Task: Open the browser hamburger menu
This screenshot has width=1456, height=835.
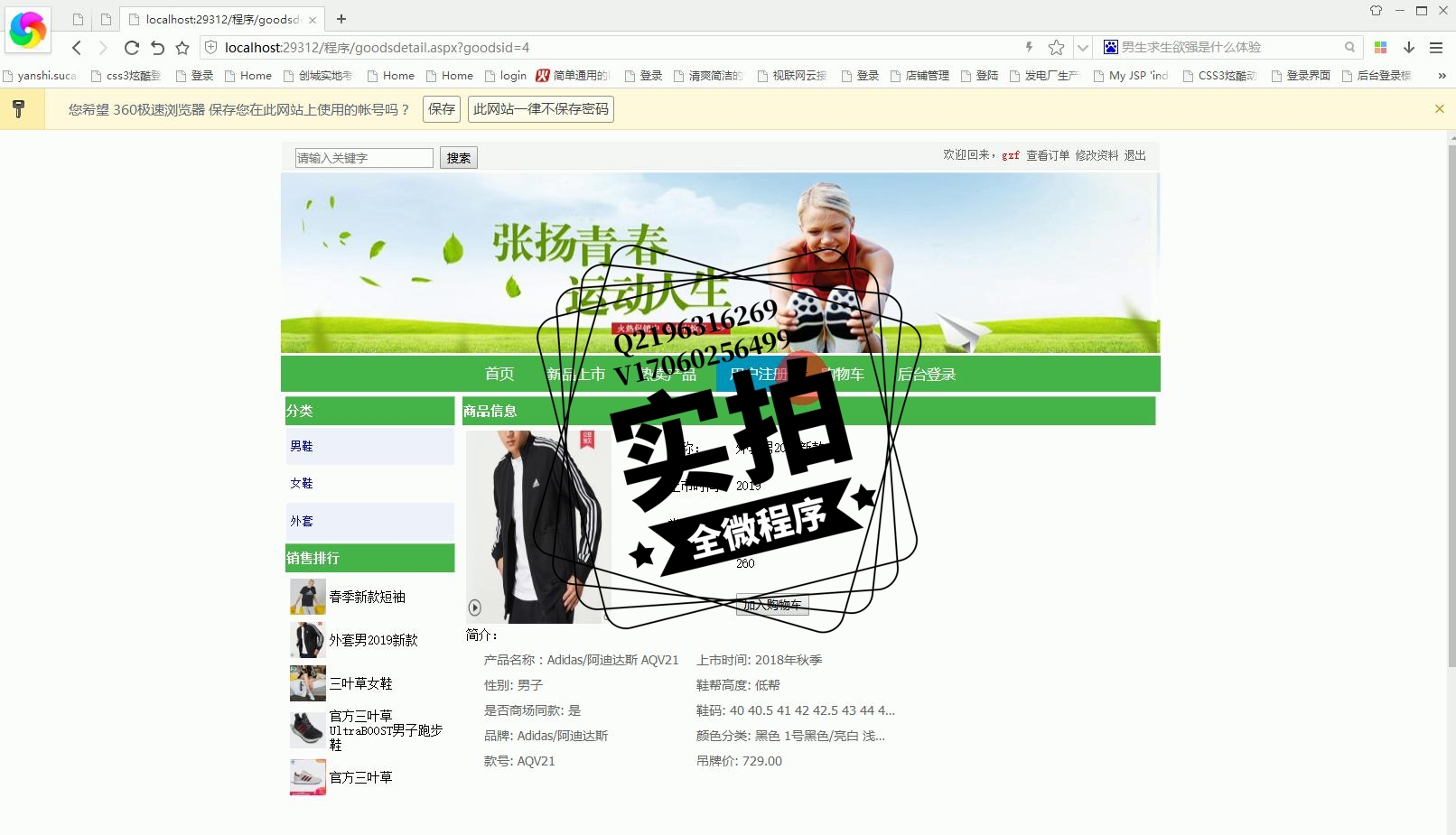Action: [x=1436, y=47]
